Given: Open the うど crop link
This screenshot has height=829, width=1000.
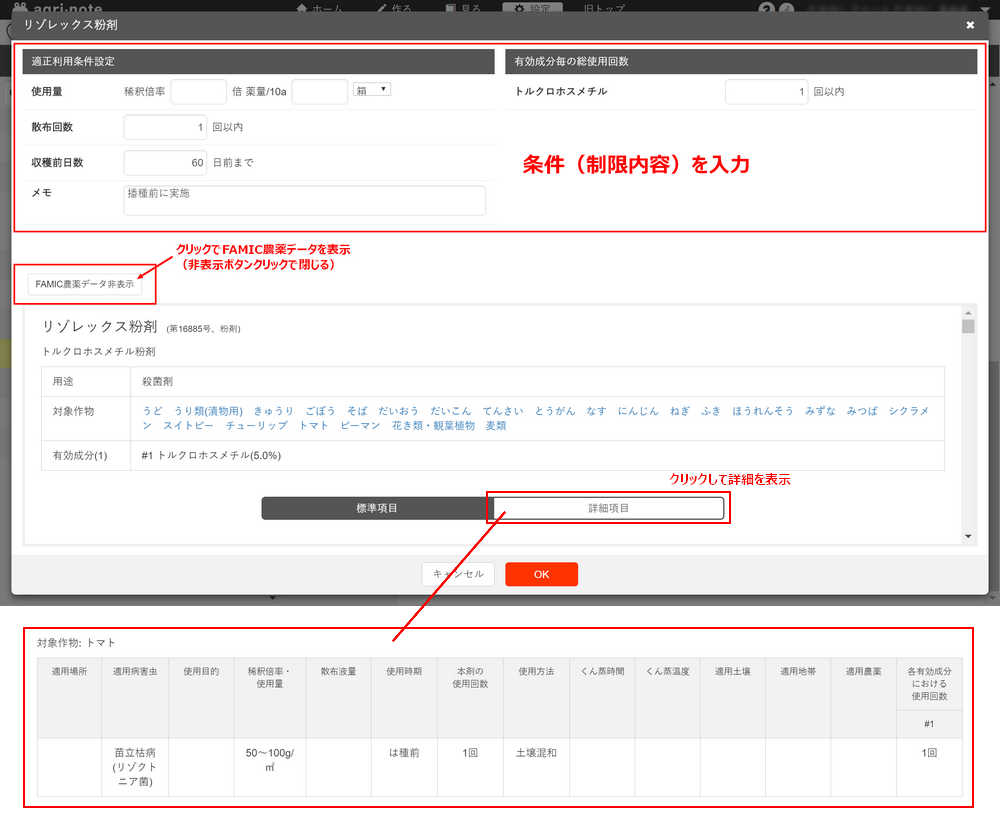Looking at the screenshot, I should tap(152, 411).
